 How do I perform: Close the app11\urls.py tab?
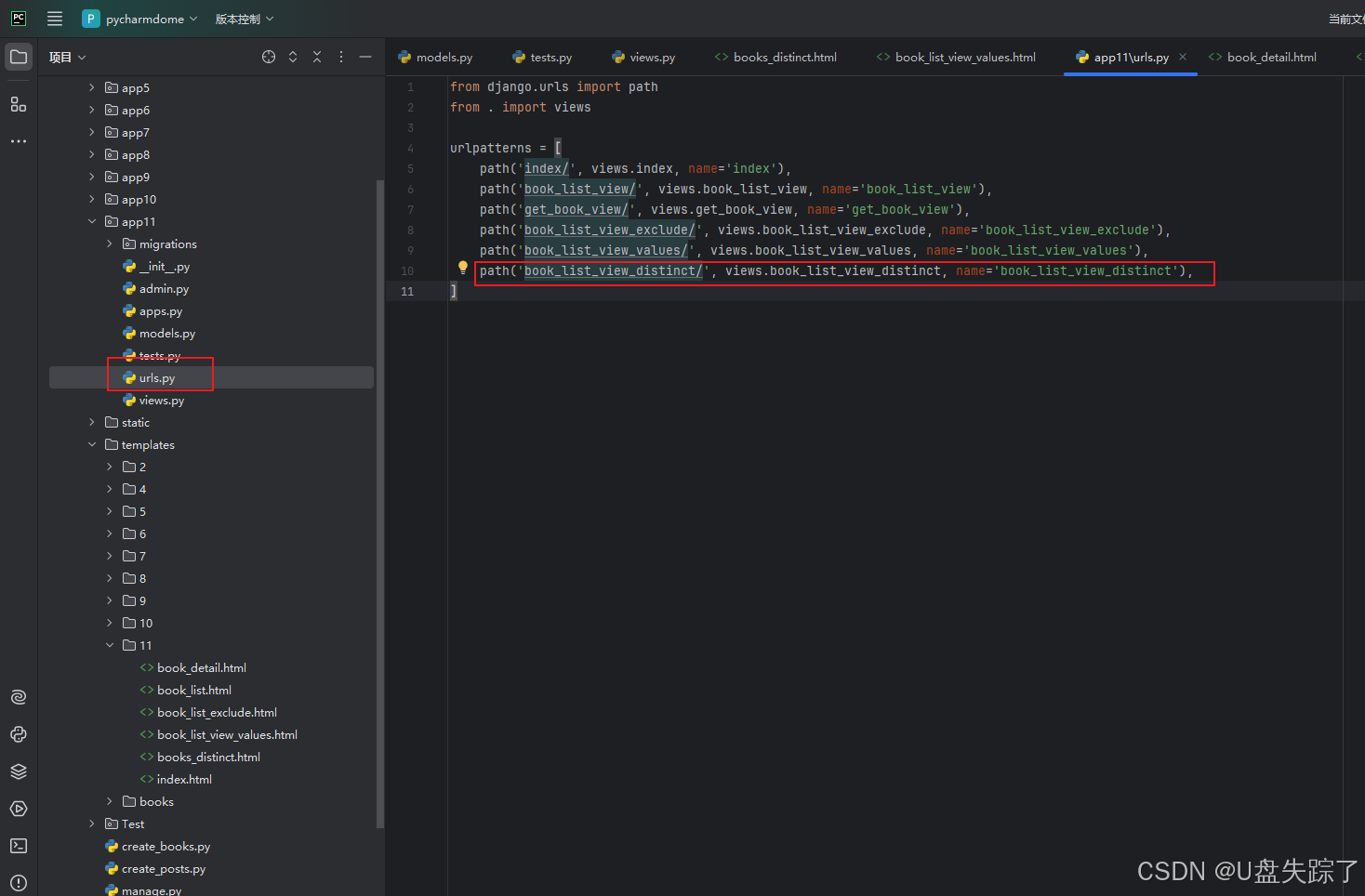[1183, 57]
